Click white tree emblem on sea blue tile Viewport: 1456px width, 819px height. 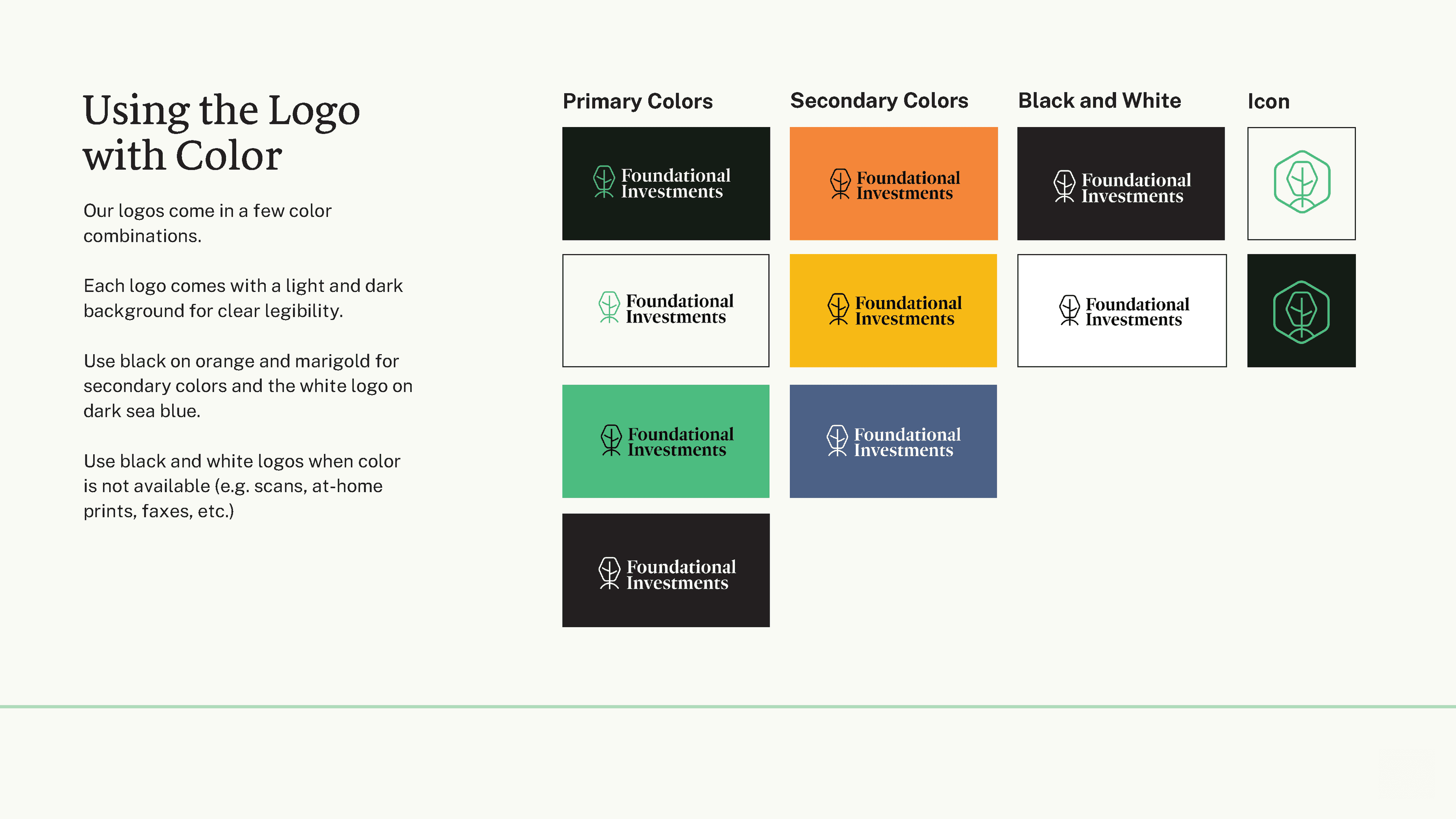pos(837,440)
